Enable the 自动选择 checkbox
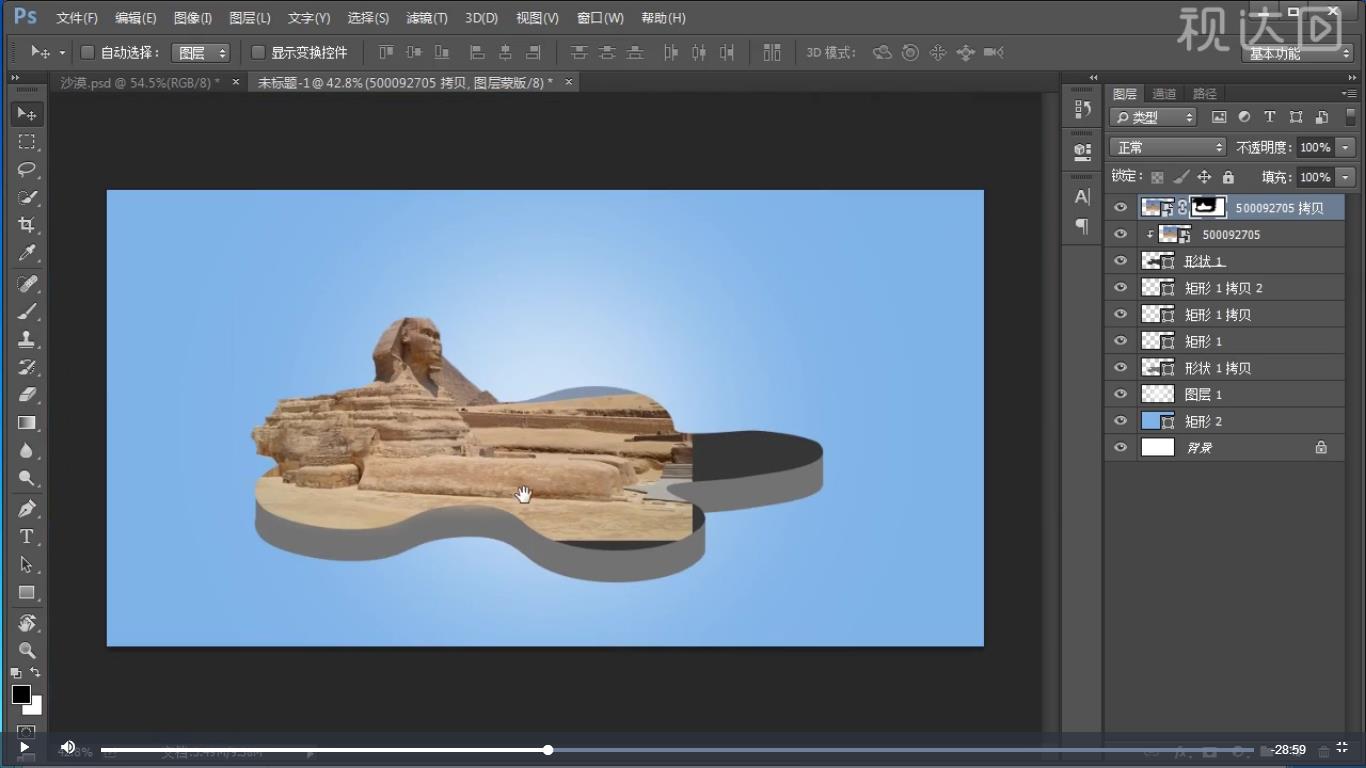 87,52
